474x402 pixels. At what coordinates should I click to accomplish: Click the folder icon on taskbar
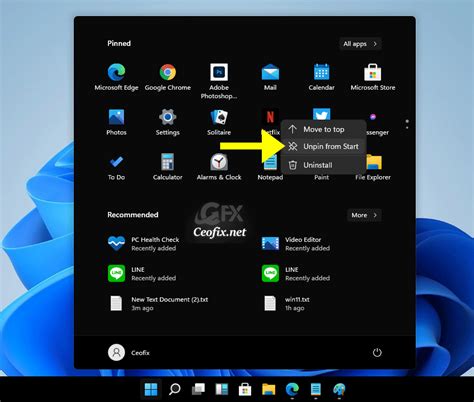(269, 389)
